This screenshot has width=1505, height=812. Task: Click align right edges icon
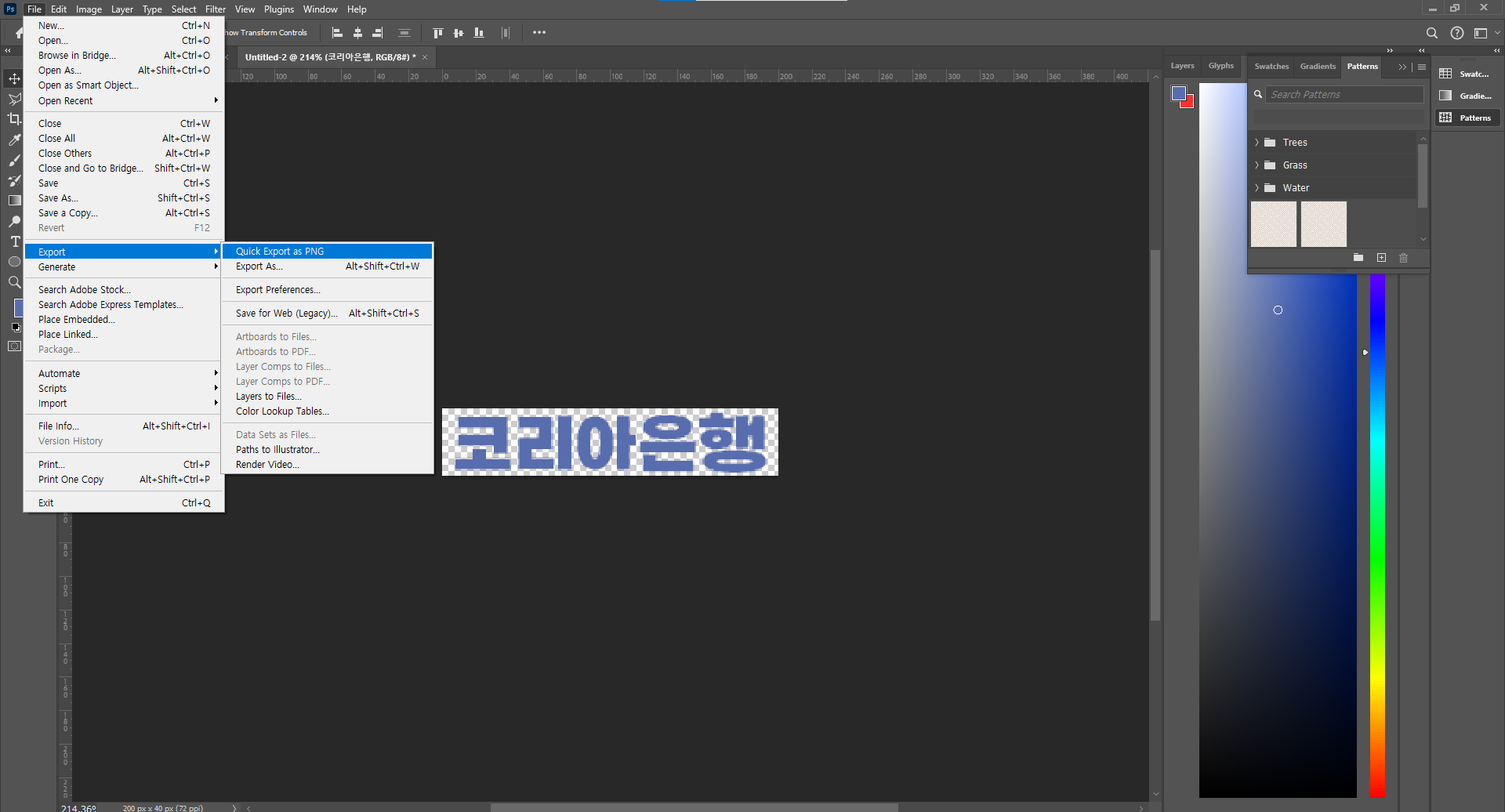coord(378,33)
